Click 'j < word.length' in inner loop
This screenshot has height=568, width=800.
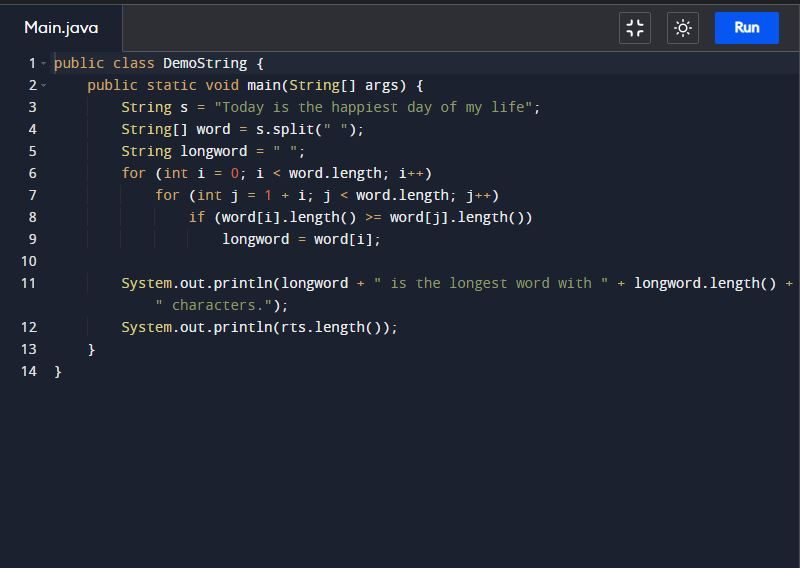pyautogui.click(x=386, y=195)
